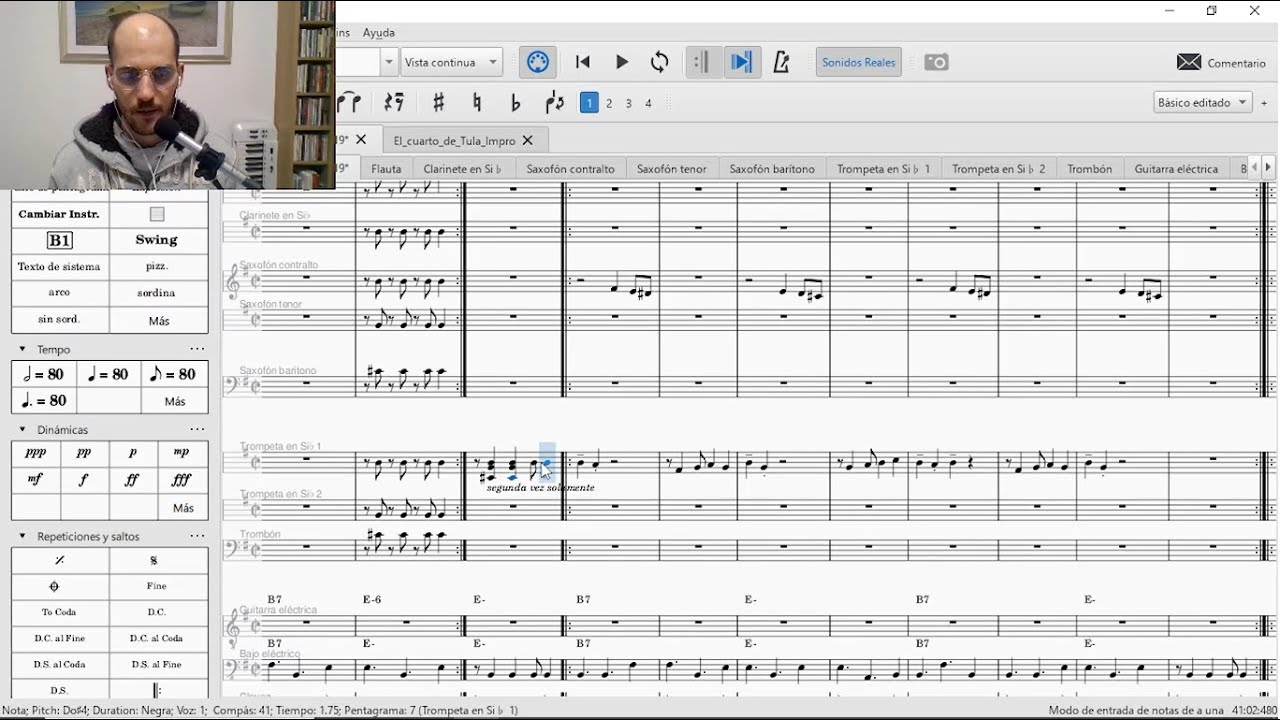Open the Comentario envelope link

[1221, 62]
